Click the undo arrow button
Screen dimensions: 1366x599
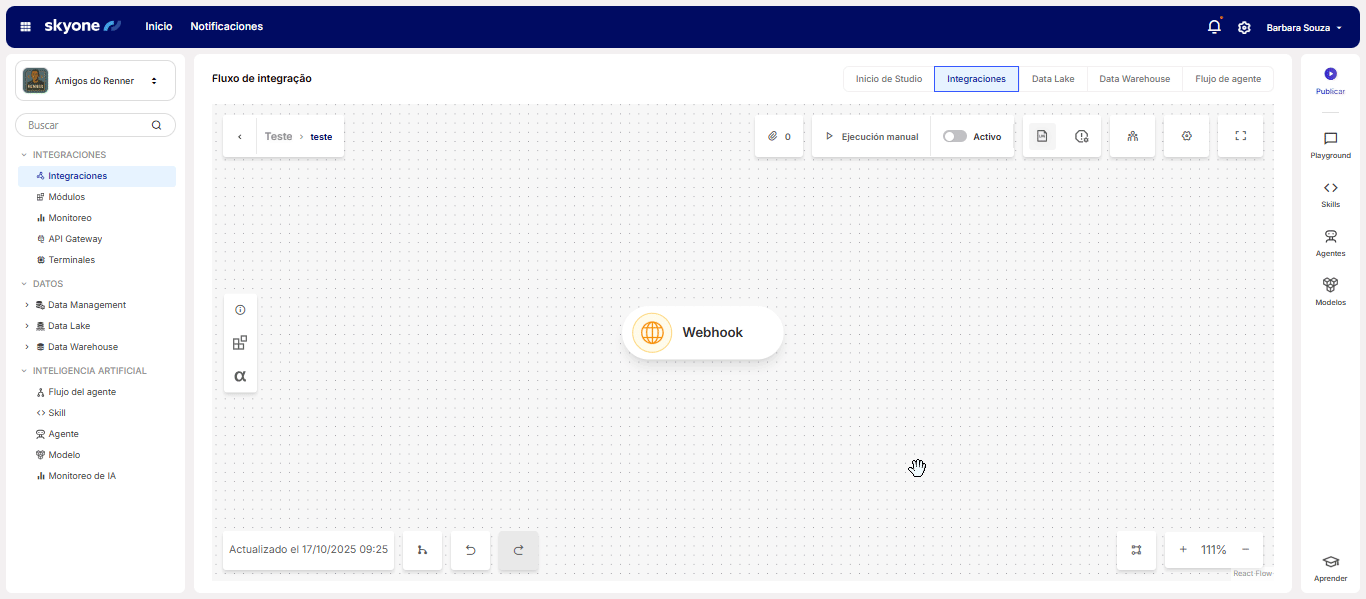coord(470,550)
